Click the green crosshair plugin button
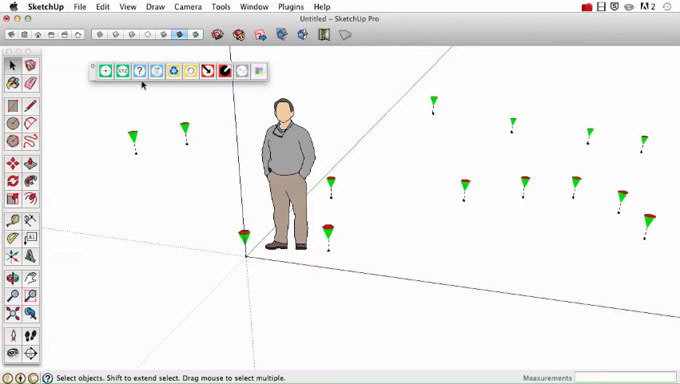The image size is (680, 384). point(105,71)
